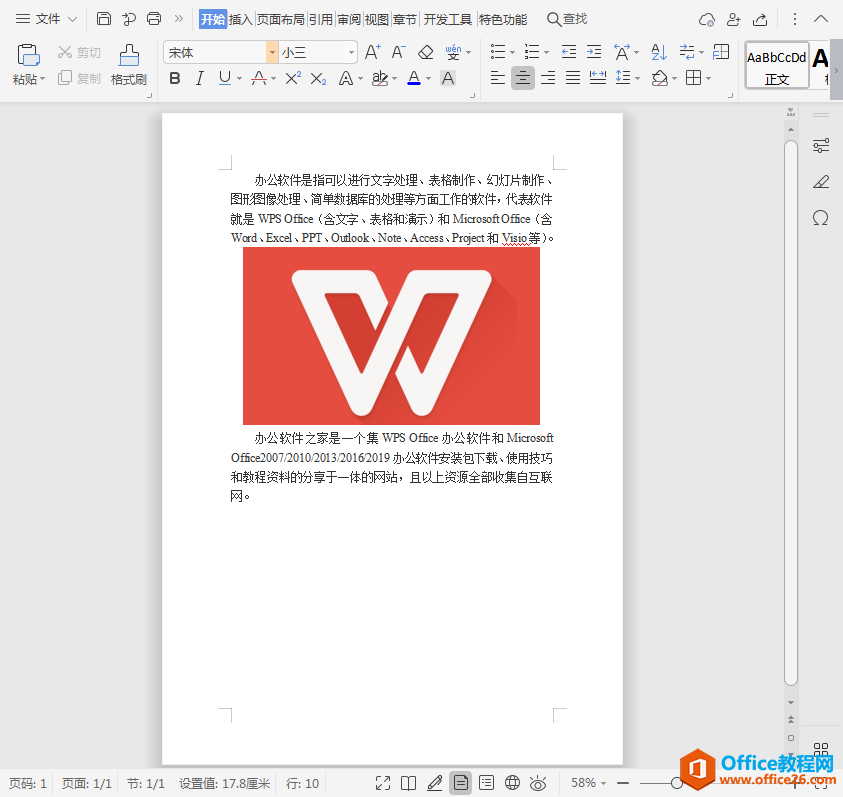Switch to reading mode book icon

pyautogui.click(x=409, y=783)
